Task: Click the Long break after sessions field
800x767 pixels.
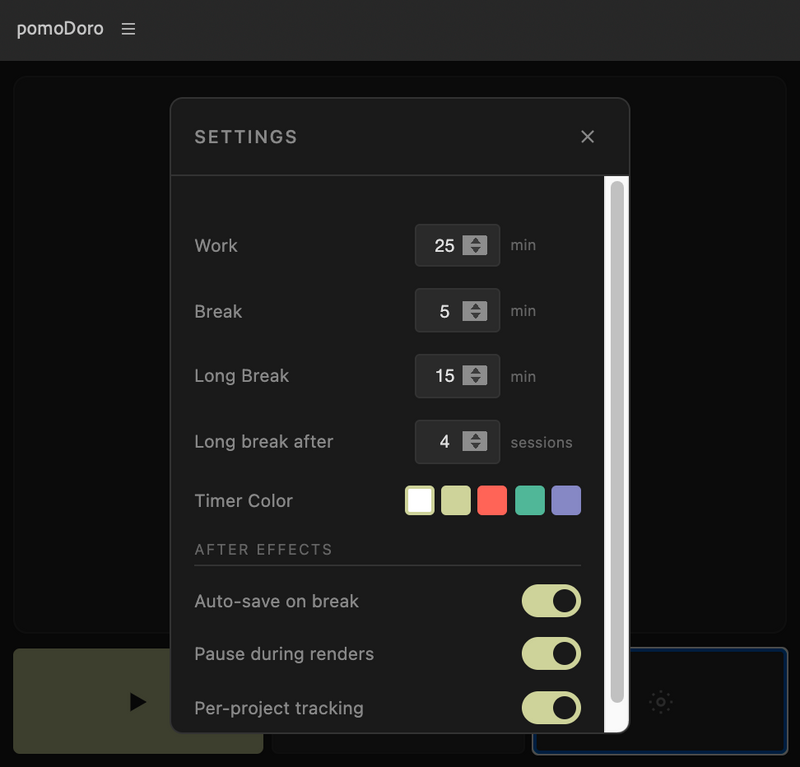Action: pos(457,442)
